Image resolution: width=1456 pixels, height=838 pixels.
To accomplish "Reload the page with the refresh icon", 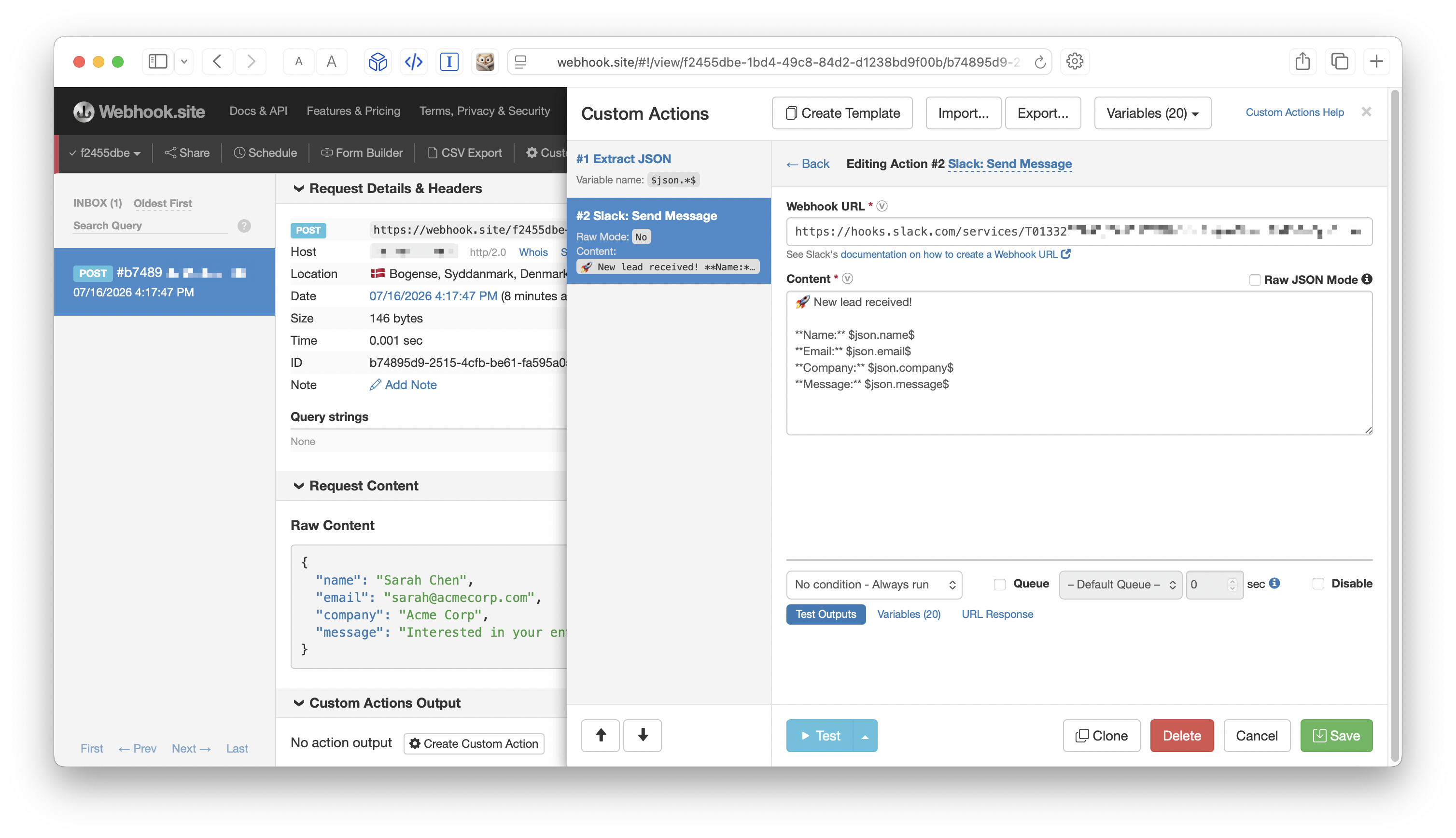I will (1039, 62).
